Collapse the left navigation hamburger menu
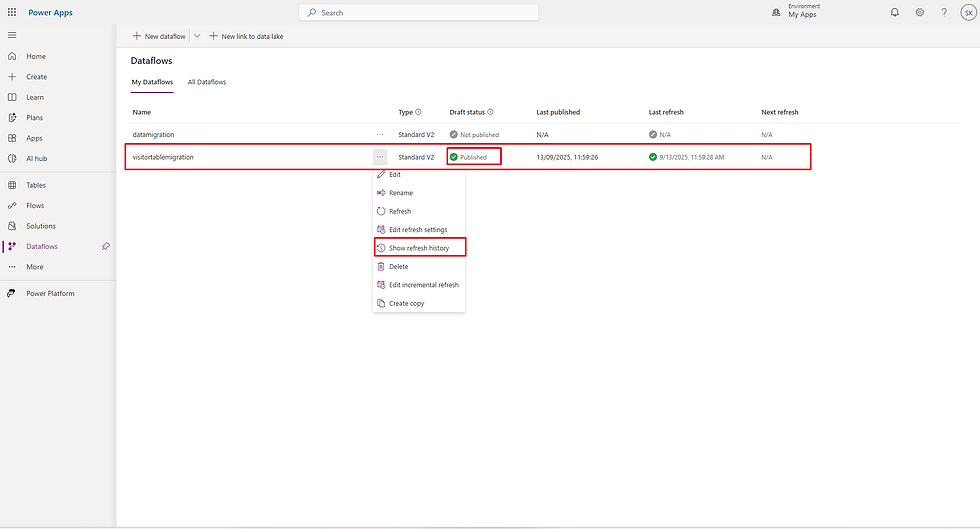The image size is (980, 529). coord(12,35)
